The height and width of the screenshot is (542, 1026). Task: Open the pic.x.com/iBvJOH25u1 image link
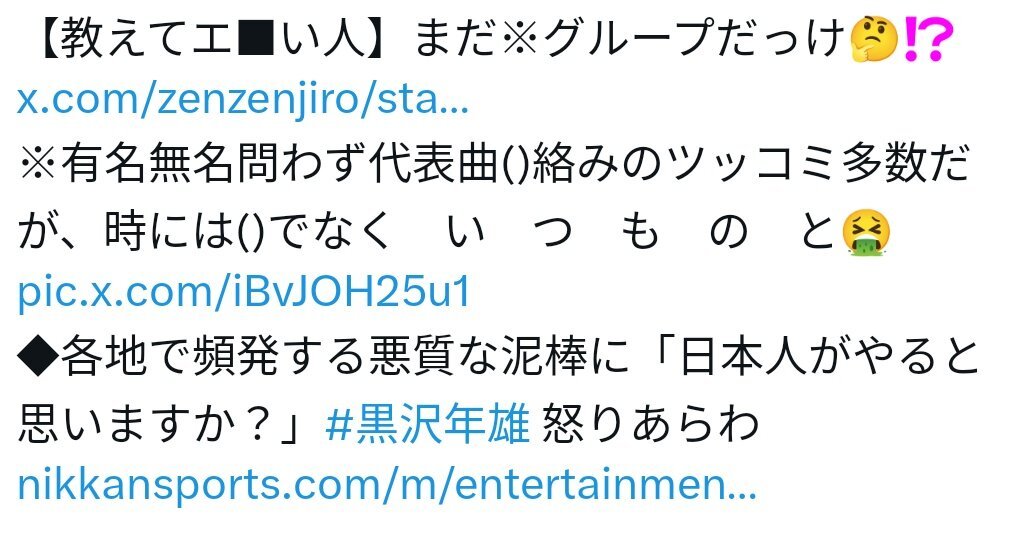coord(244,292)
